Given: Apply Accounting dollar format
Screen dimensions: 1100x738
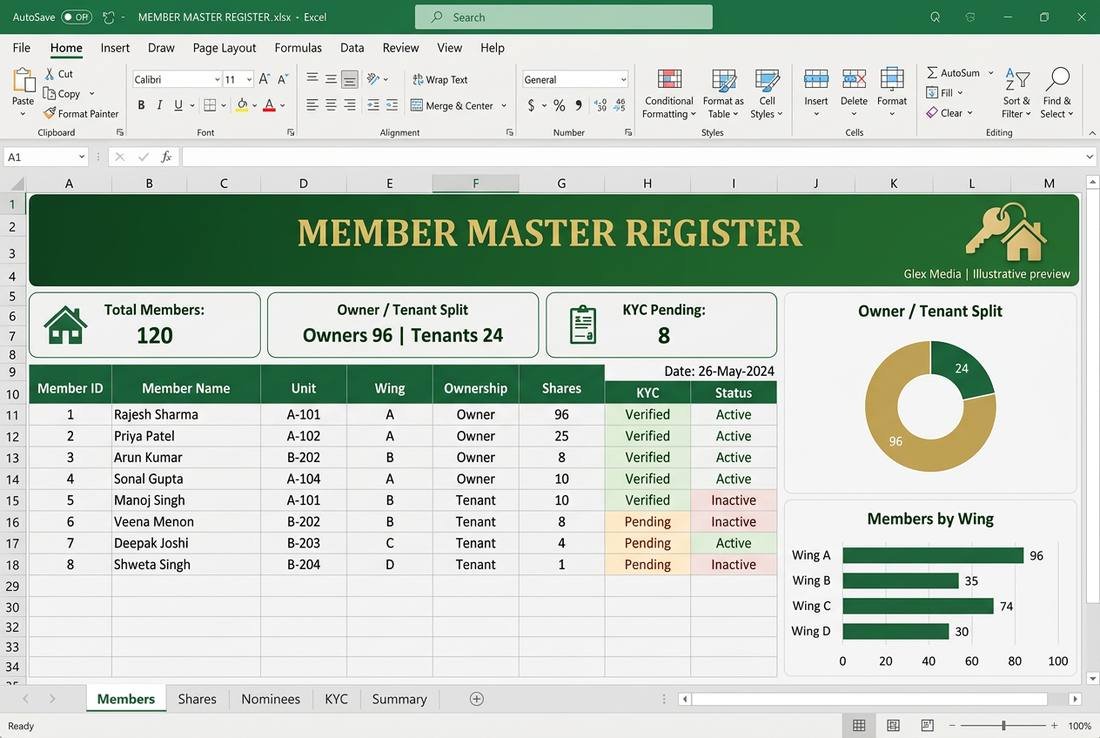Looking at the screenshot, I should (x=531, y=105).
